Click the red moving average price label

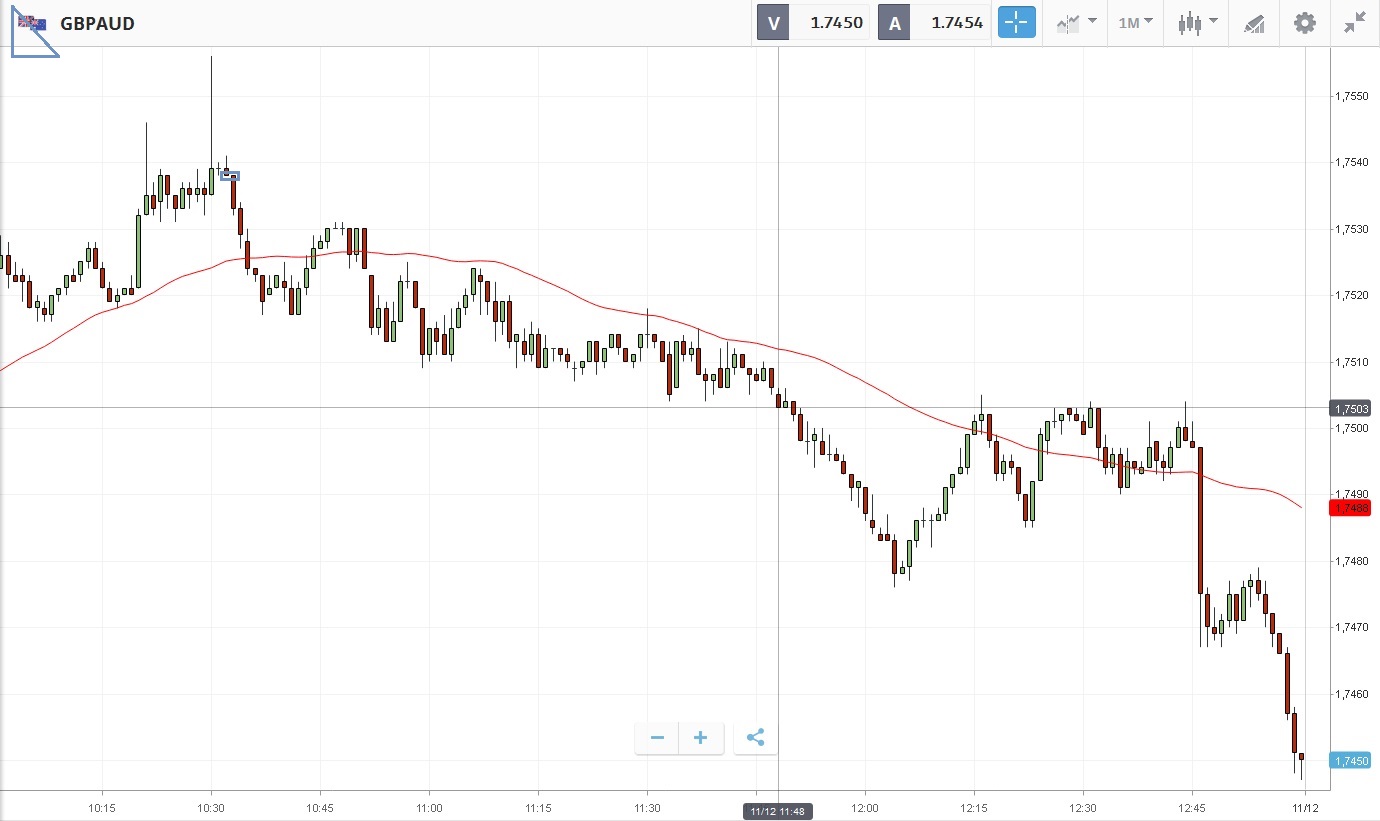coord(1350,508)
